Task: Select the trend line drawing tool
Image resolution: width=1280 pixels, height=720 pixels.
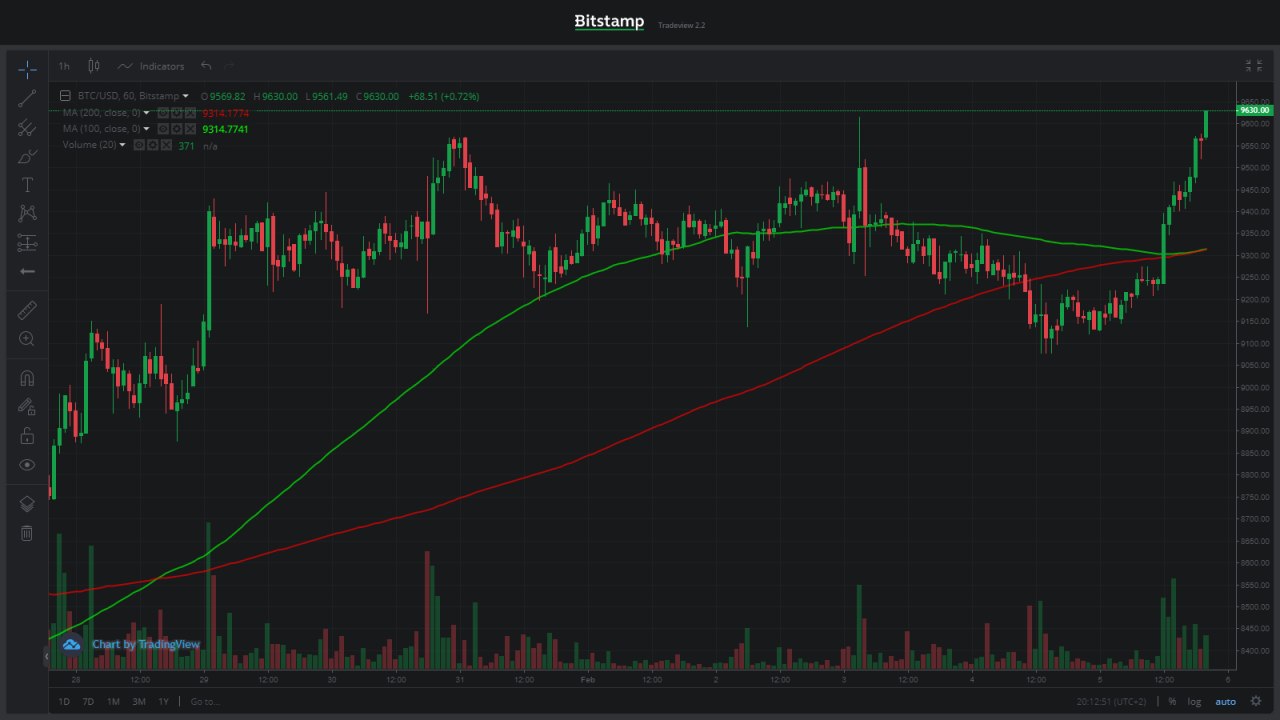Action: (27, 98)
